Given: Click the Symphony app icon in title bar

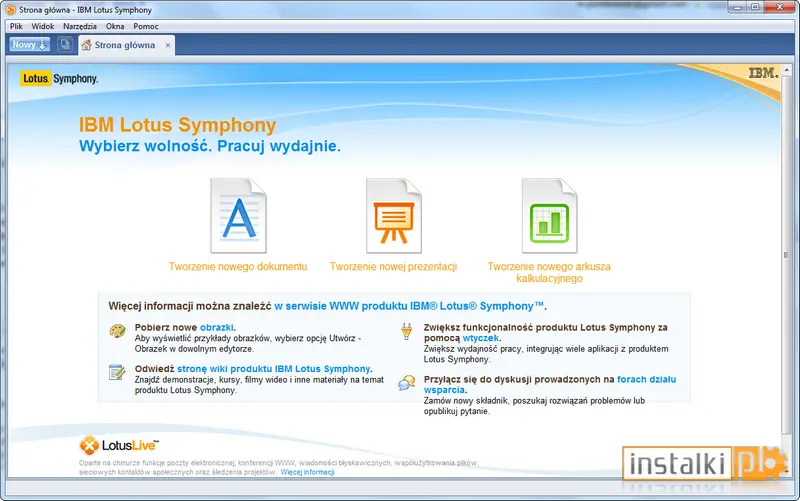Looking at the screenshot, I should tap(10, 10).
